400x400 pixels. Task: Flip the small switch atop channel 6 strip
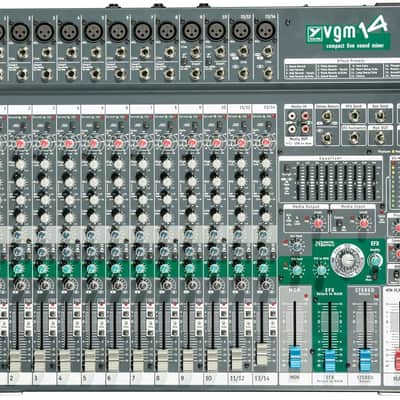click(x=121, y=126)
